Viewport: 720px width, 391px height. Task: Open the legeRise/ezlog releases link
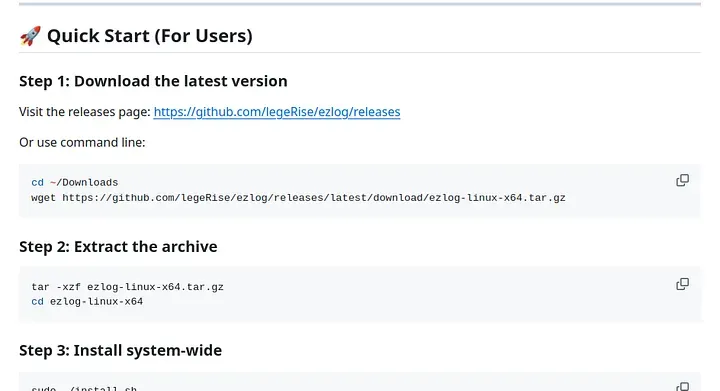point(277,112)
